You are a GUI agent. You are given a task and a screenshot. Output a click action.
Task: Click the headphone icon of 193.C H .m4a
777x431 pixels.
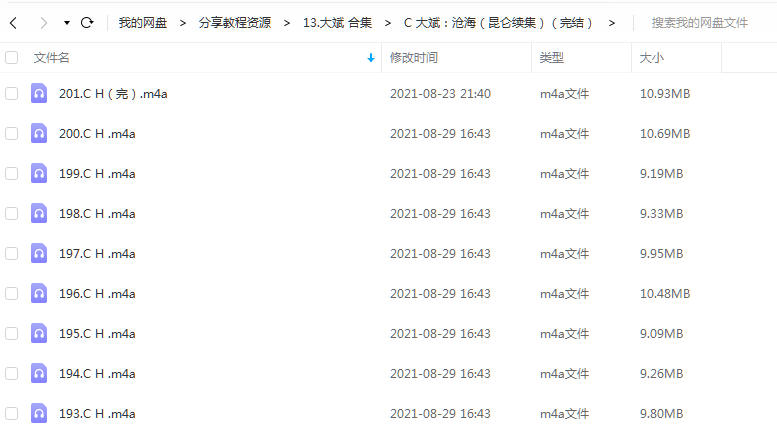point(39,413)
